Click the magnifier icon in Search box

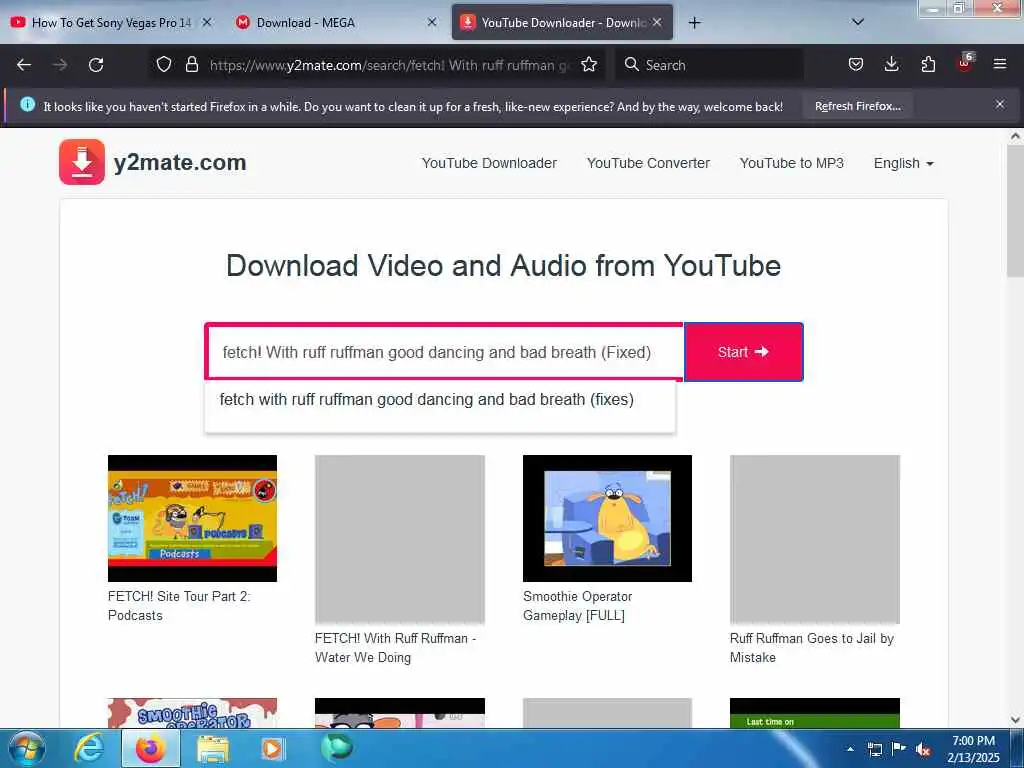pyautogui.click(x=631, y=64)
